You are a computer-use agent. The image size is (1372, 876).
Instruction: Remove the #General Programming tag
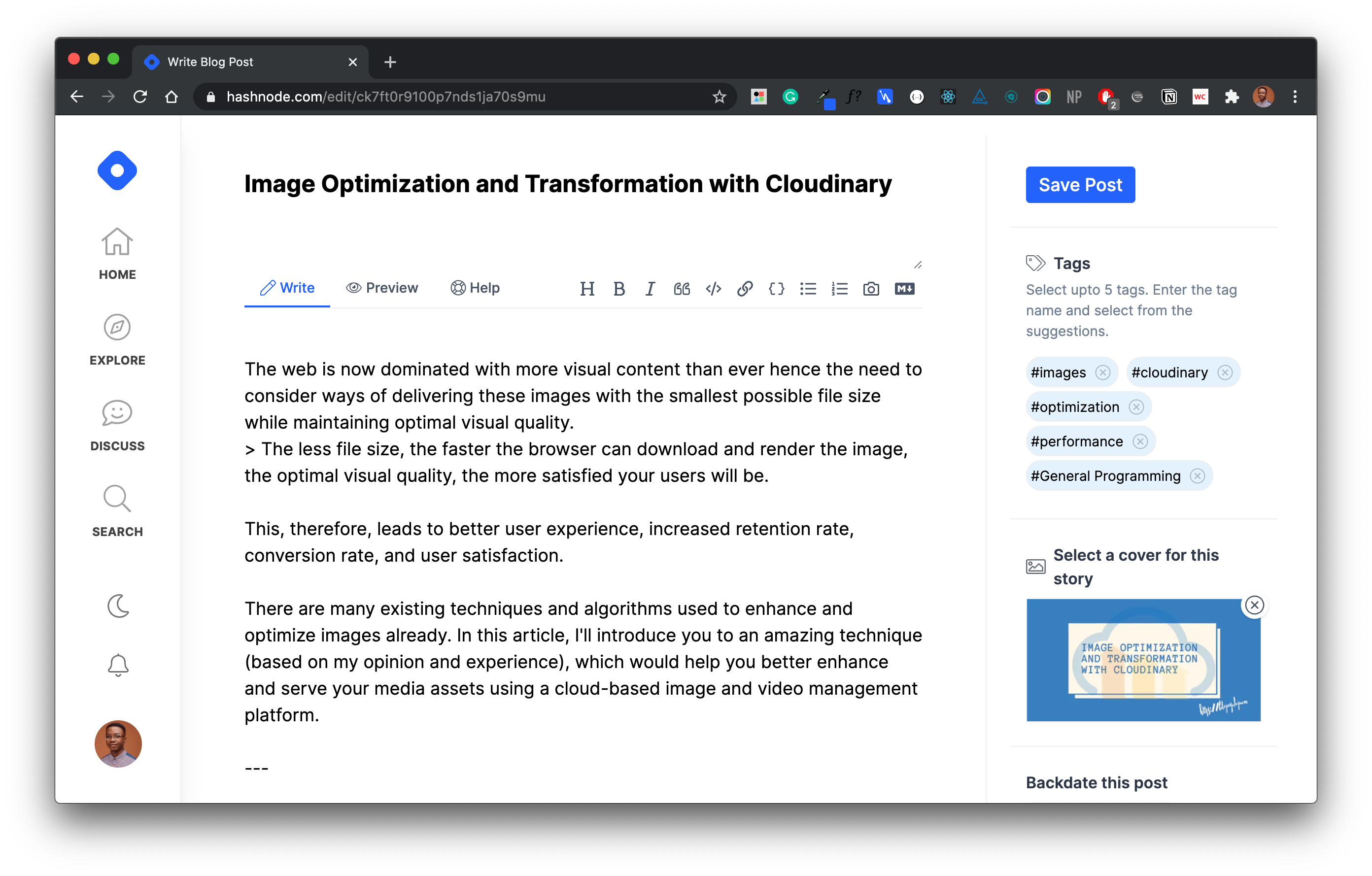coord(1197,476)
